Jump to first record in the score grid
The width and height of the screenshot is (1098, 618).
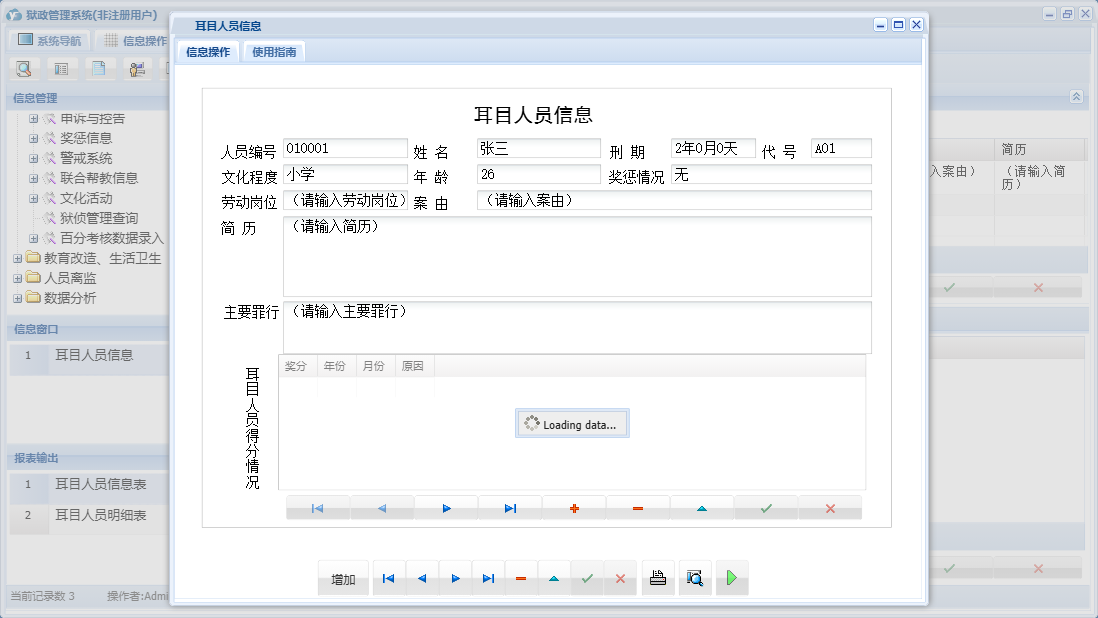coord(317,508)
